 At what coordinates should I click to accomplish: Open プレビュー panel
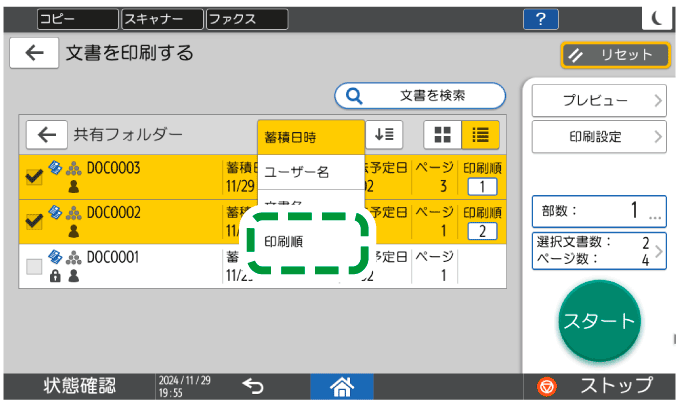pyautogui.click(x=599, y=101)
